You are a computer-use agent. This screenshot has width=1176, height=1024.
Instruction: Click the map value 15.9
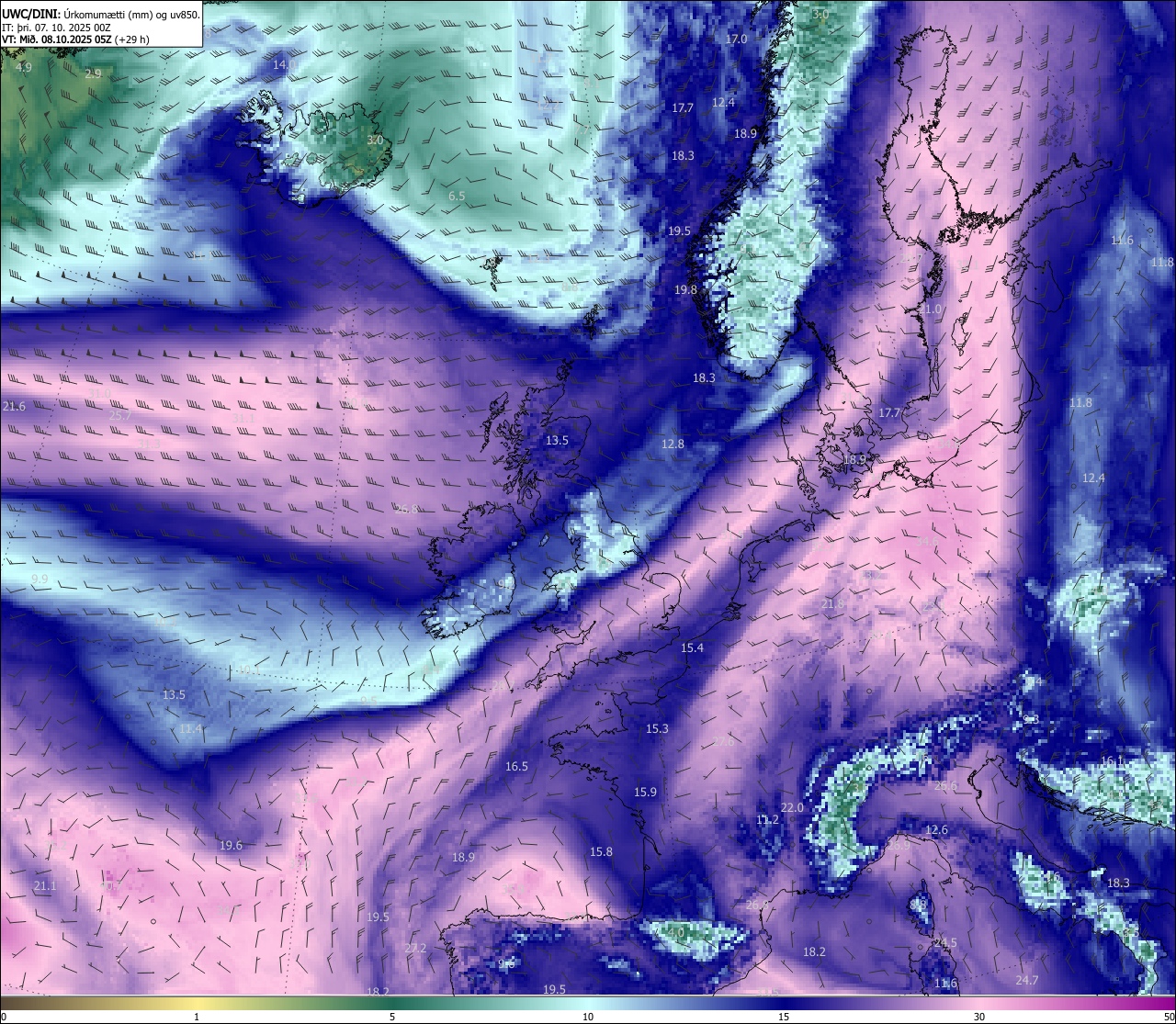tap(645, 792)
